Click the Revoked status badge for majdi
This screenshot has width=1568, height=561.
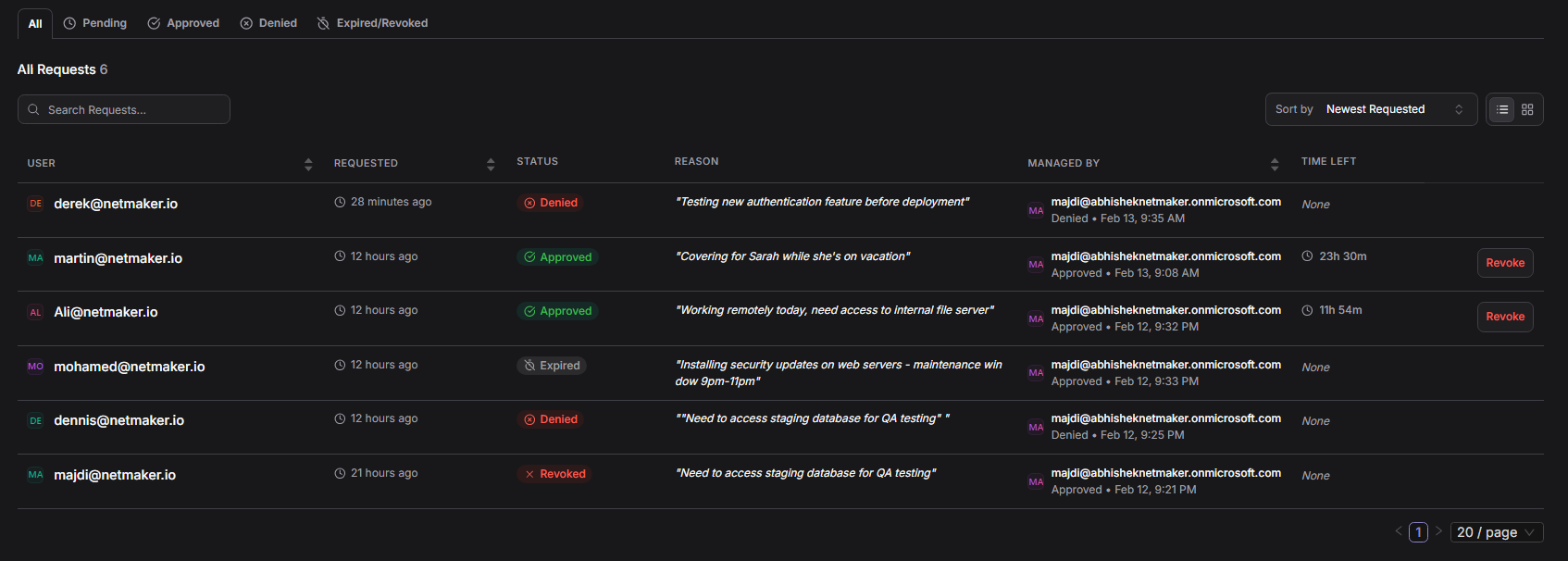tap(555, 474)
